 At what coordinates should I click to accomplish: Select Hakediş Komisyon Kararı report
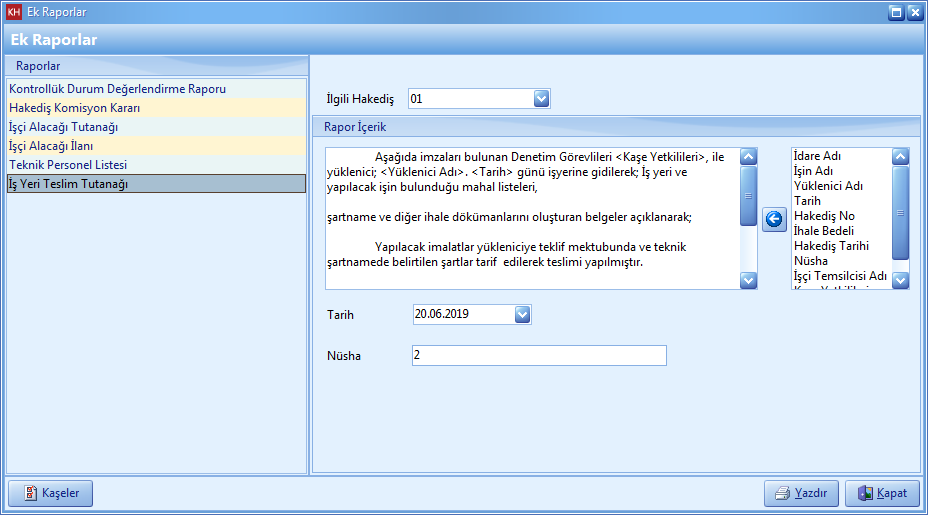(75, 108)
